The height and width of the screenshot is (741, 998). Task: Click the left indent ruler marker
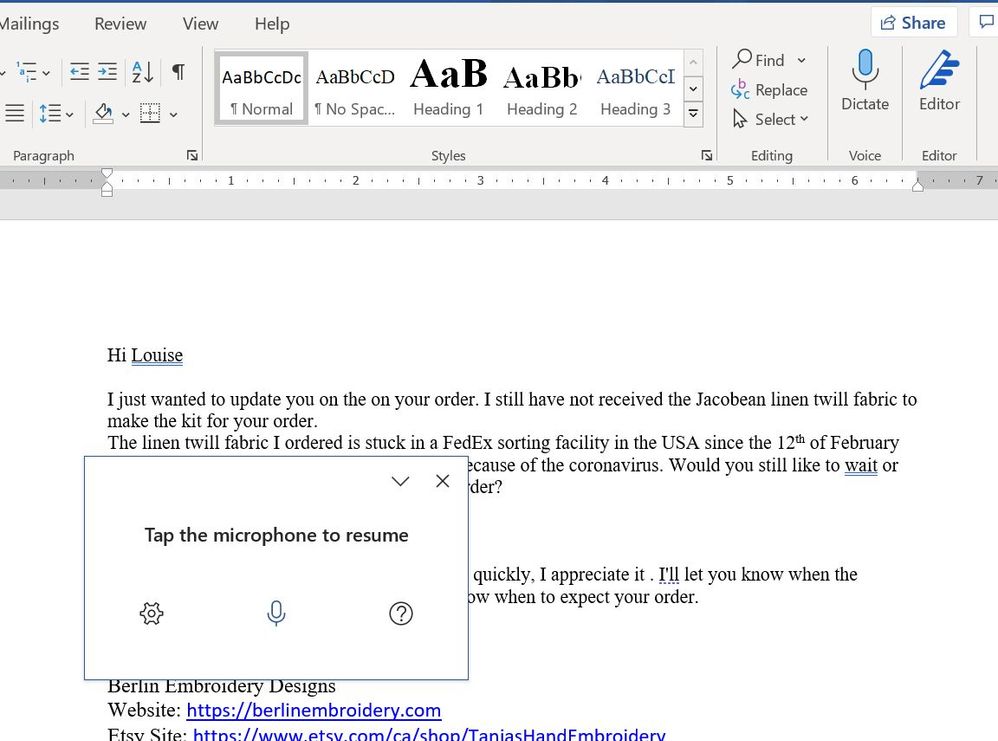[107, 190]
